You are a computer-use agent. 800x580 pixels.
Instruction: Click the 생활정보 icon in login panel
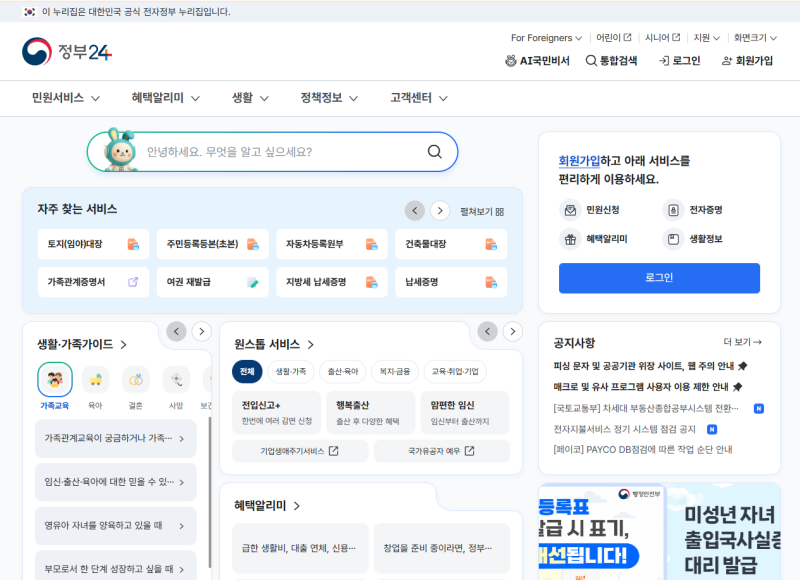pyautogui.click(x=673, y=239)
